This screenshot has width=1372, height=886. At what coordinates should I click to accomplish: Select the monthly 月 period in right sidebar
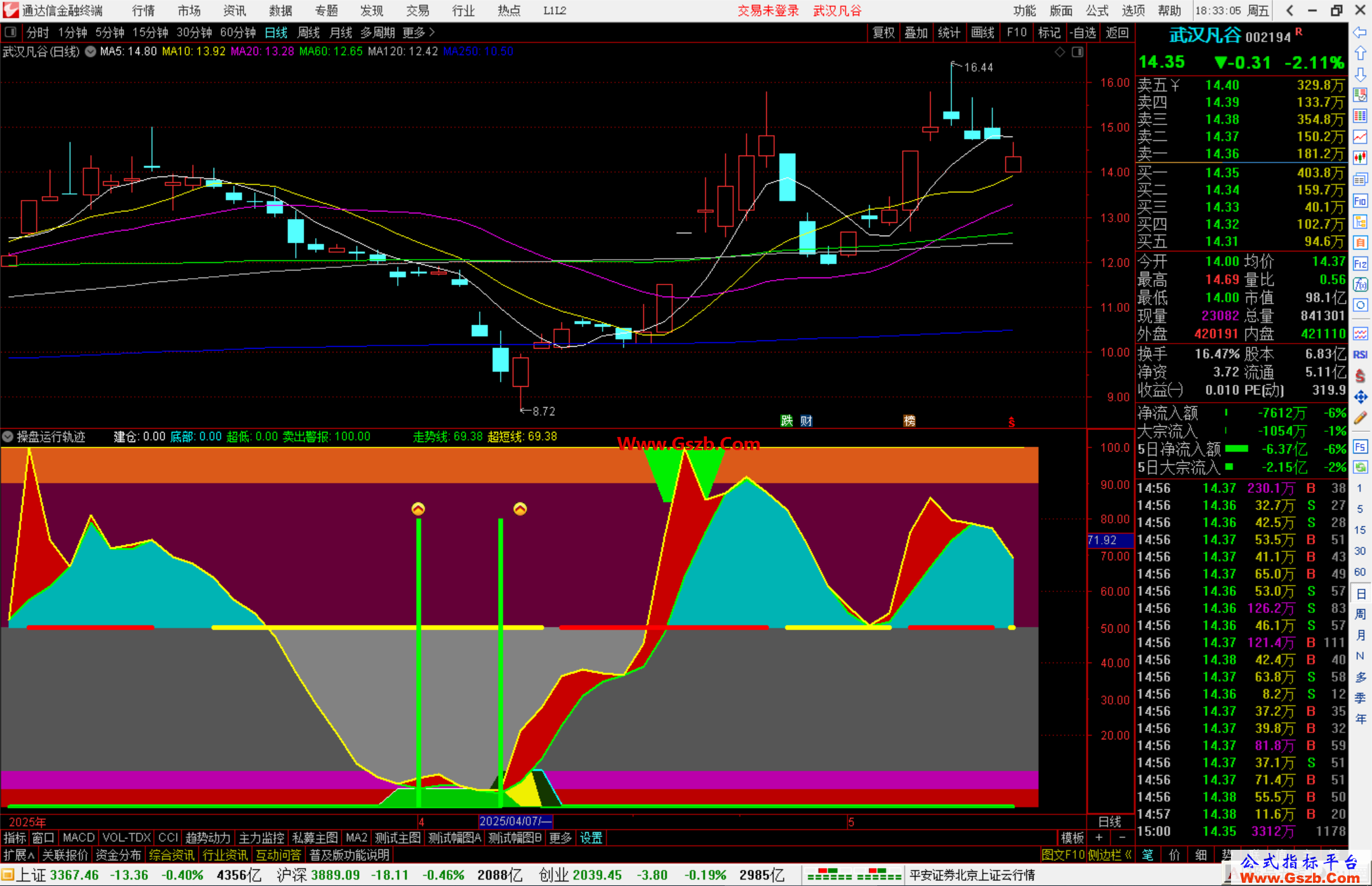coord(1360,635)
